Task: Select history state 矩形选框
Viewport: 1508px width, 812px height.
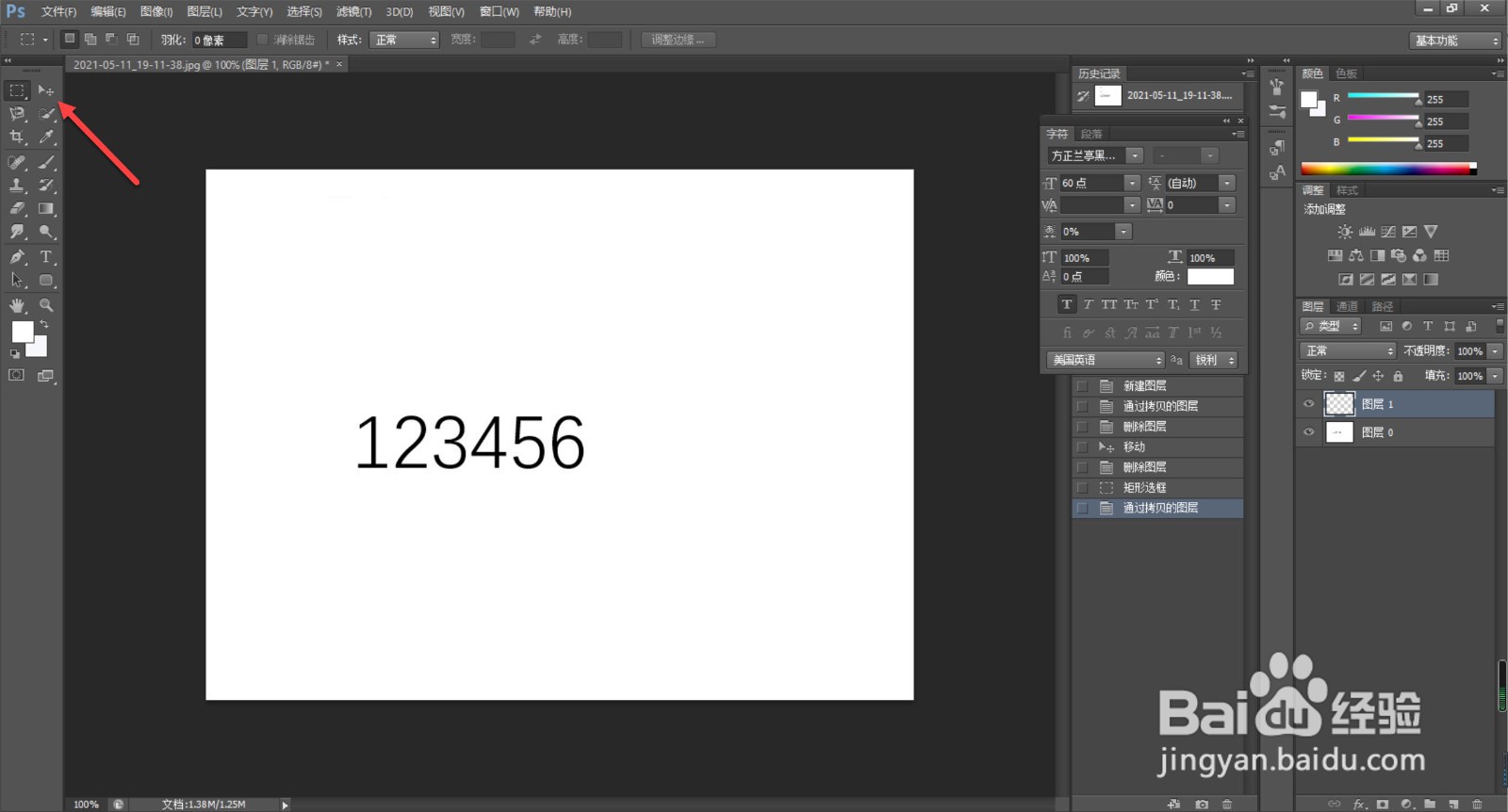Action: pos(1157,488)
